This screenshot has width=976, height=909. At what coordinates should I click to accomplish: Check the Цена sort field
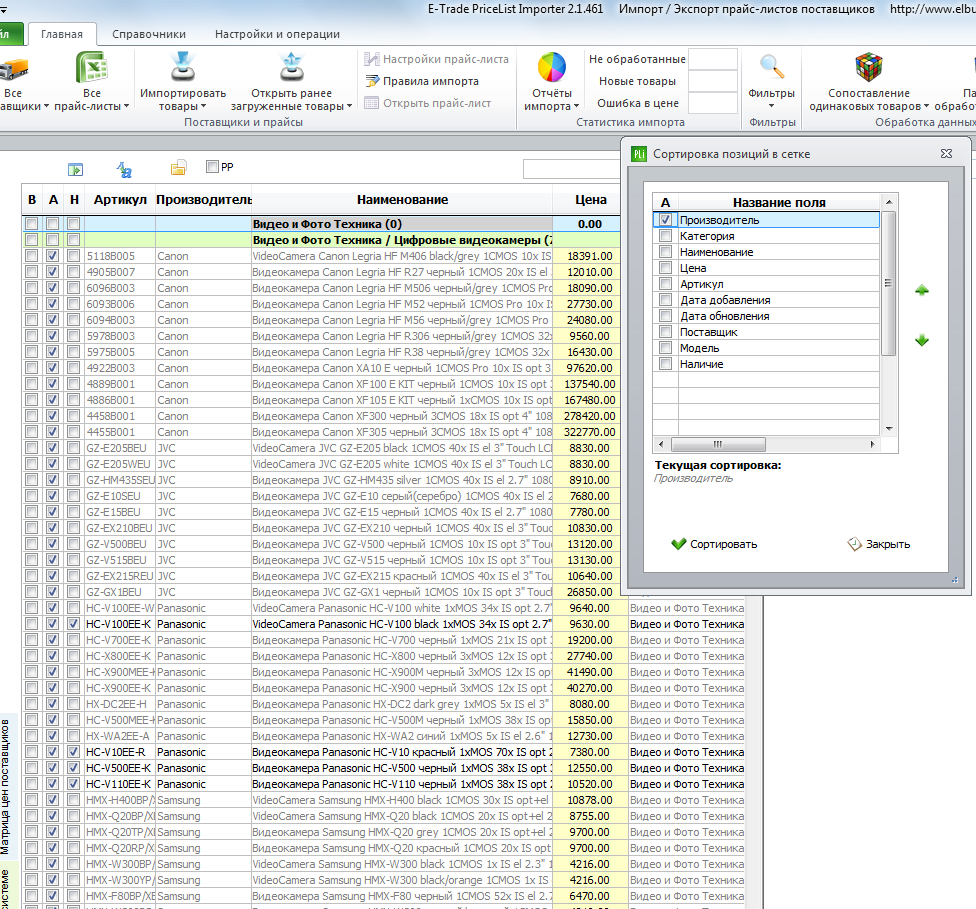click(x=665, y=268)
